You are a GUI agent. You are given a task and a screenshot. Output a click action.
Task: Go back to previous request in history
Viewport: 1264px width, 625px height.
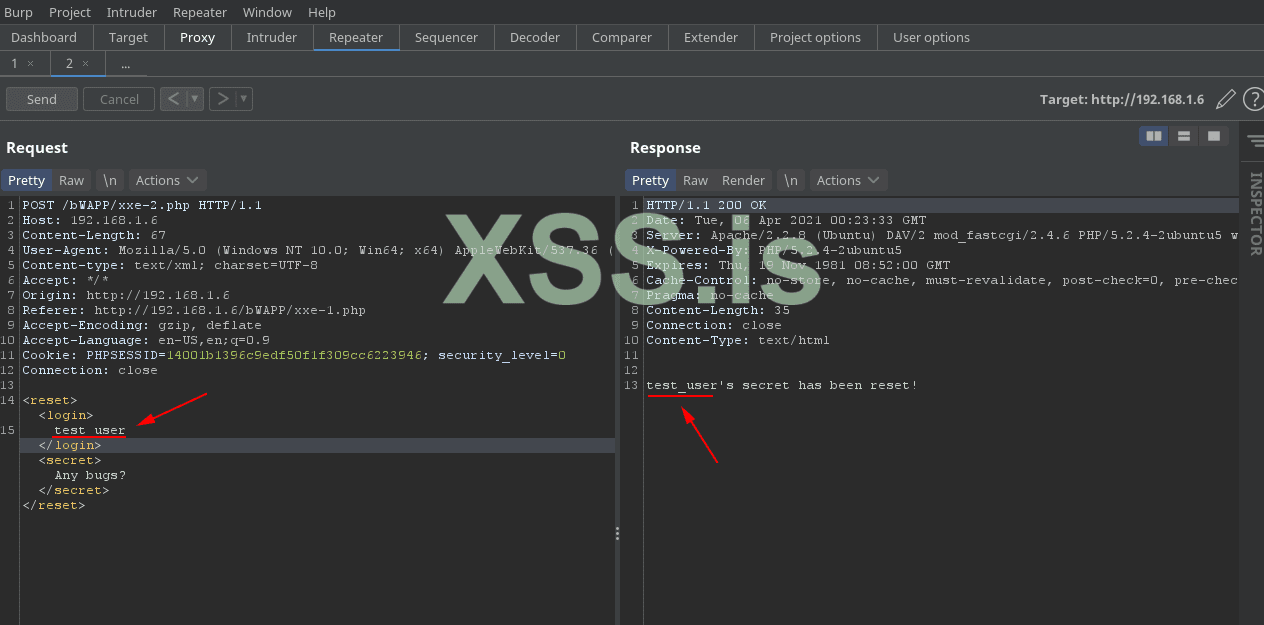[x=173, y=99]
